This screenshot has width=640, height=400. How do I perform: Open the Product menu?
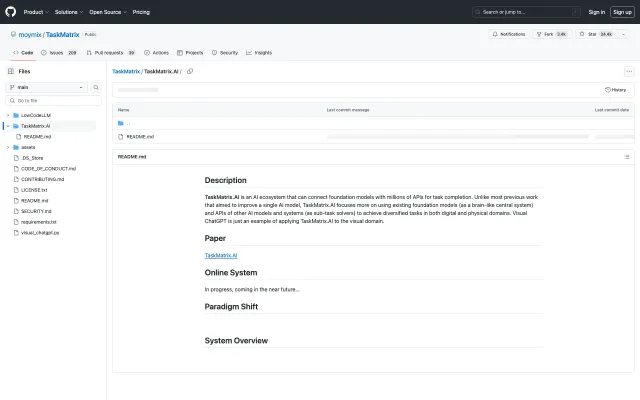coord(36,12)
